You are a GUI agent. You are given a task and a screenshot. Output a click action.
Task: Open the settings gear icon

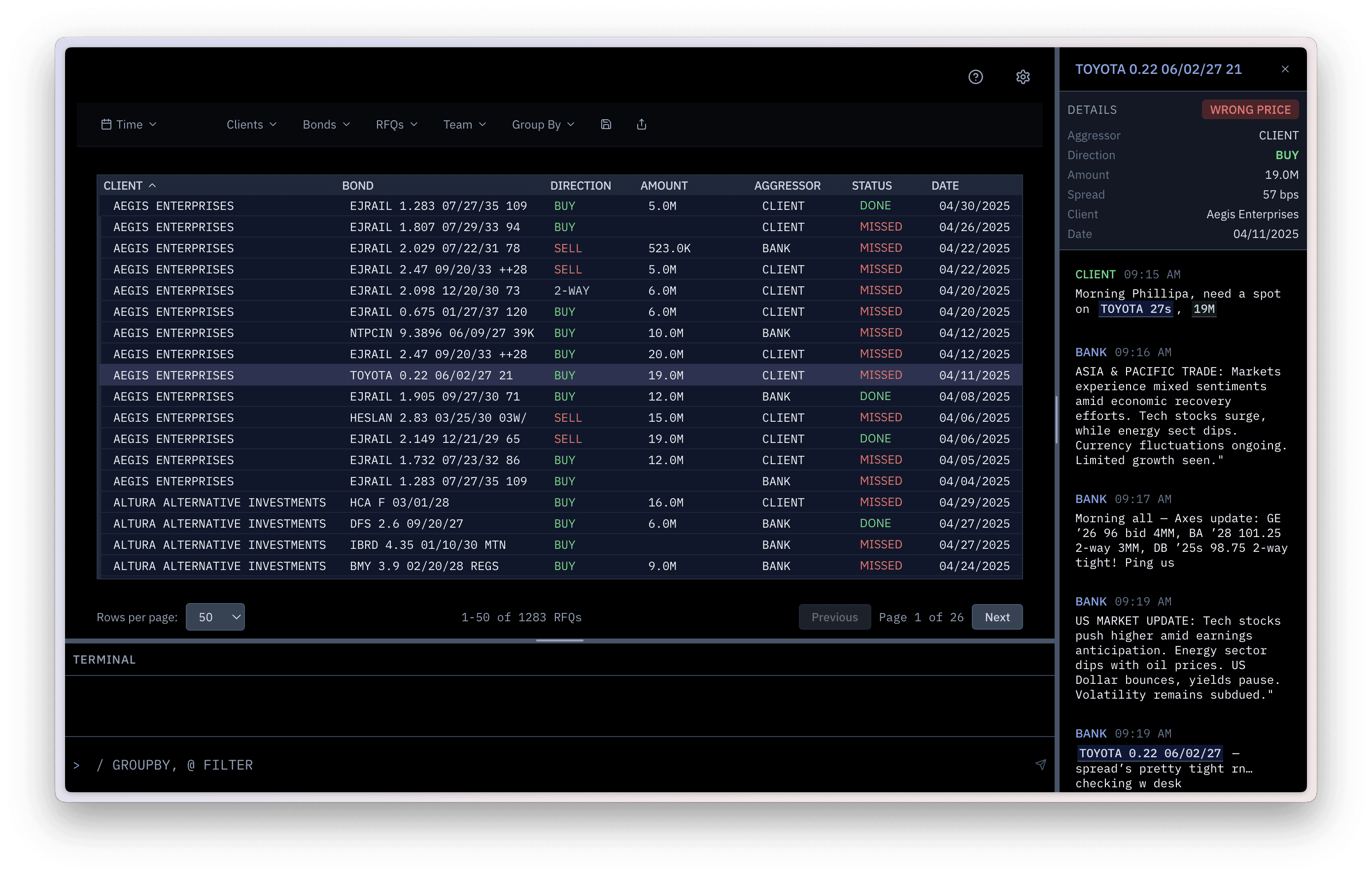1023,77
